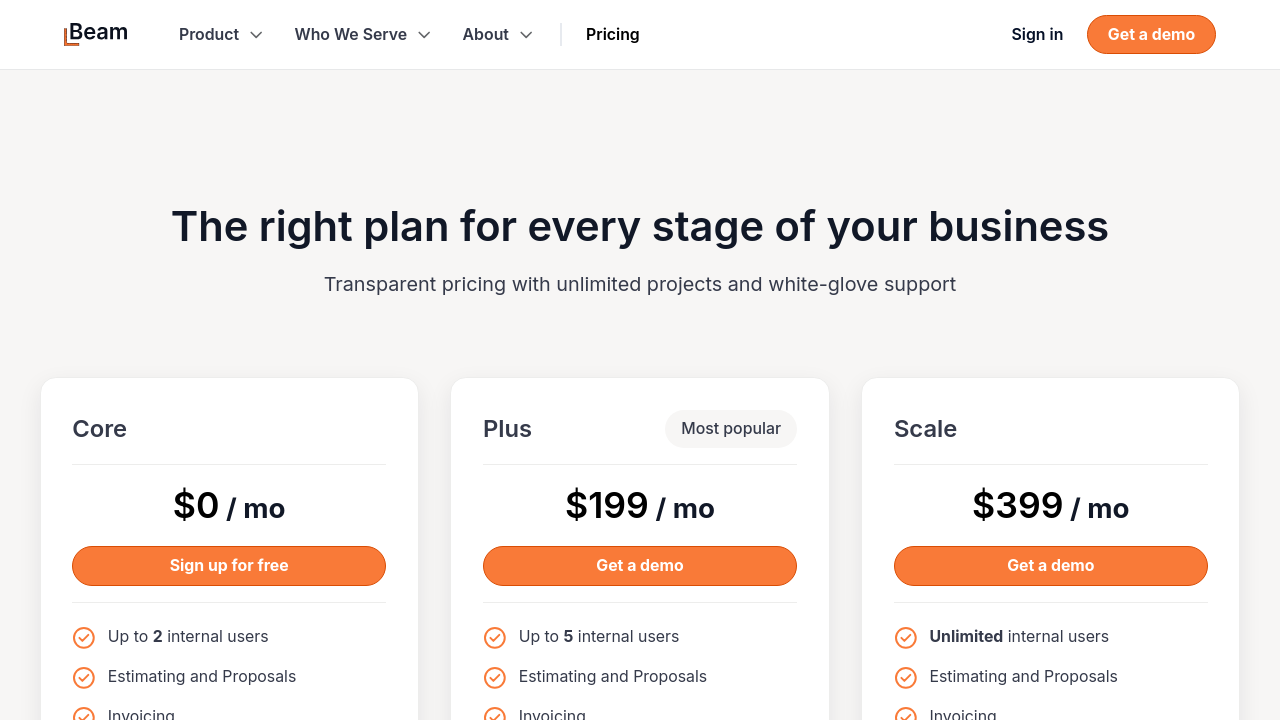Click the Most popular badge
This screenshot has width=1280, height=720.
[x=731, y=428]
